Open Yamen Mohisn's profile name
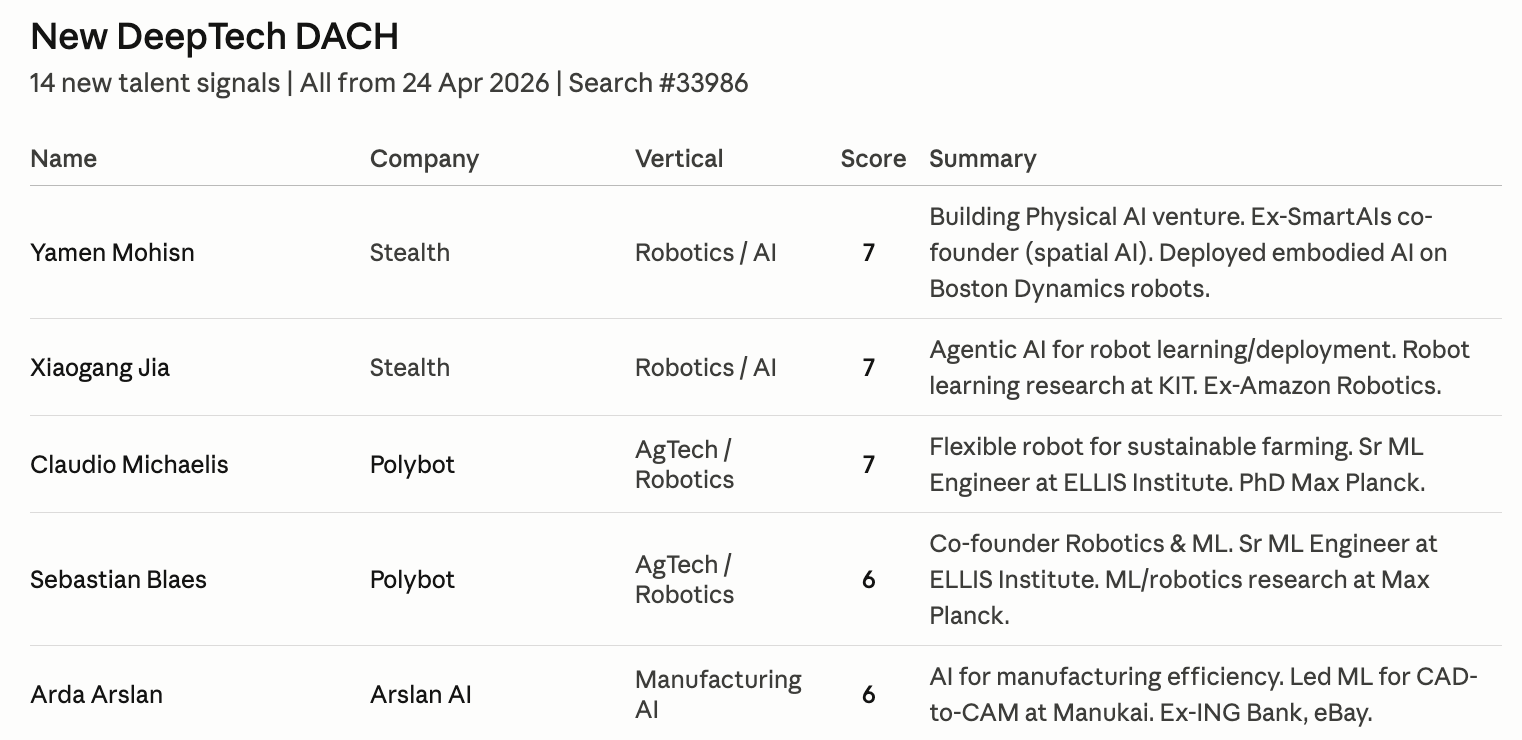Image resolution: width=1522 pixels, height=740 pixels. (x=112, y=253)
